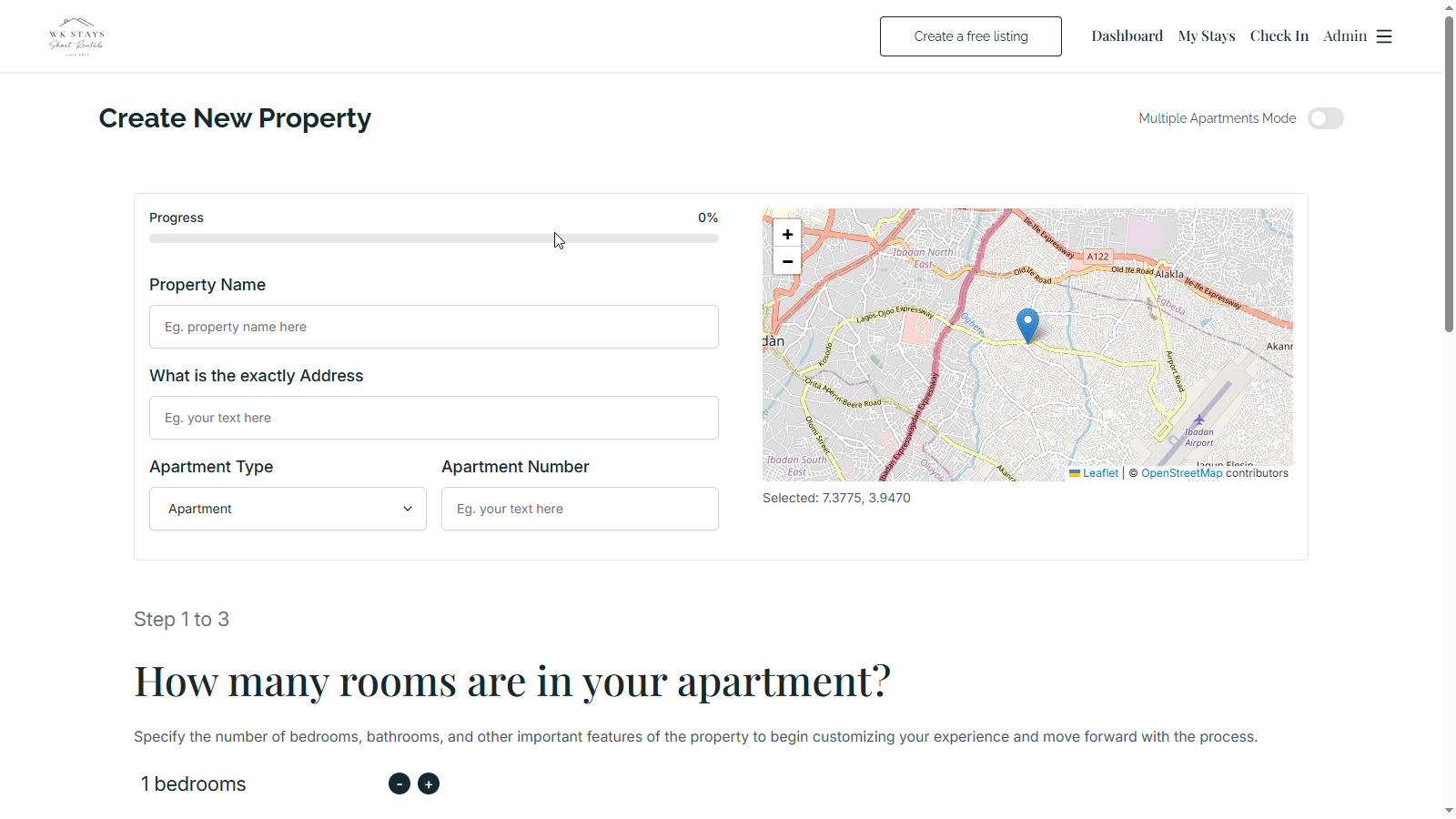The width and height of the screenshot is (1456, 819).
Task: Zoom out on the map
Action: tap(787, 261)
